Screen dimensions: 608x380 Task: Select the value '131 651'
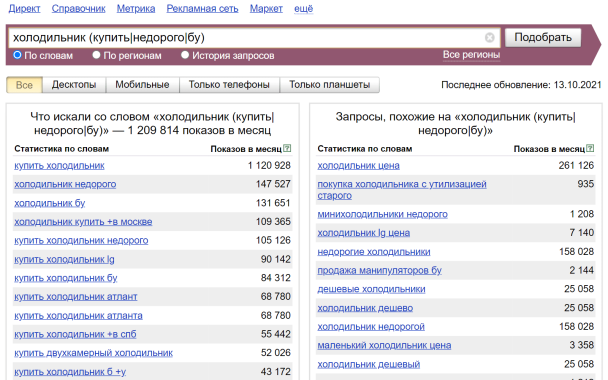(x=273, y=203)
